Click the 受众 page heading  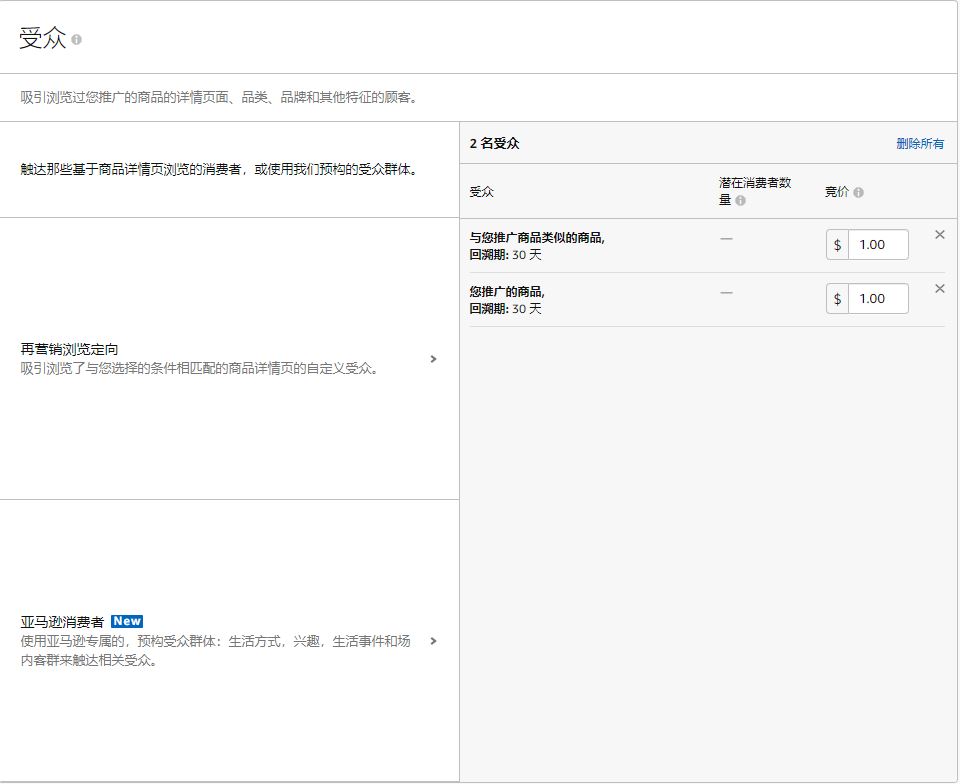point(42,38)
